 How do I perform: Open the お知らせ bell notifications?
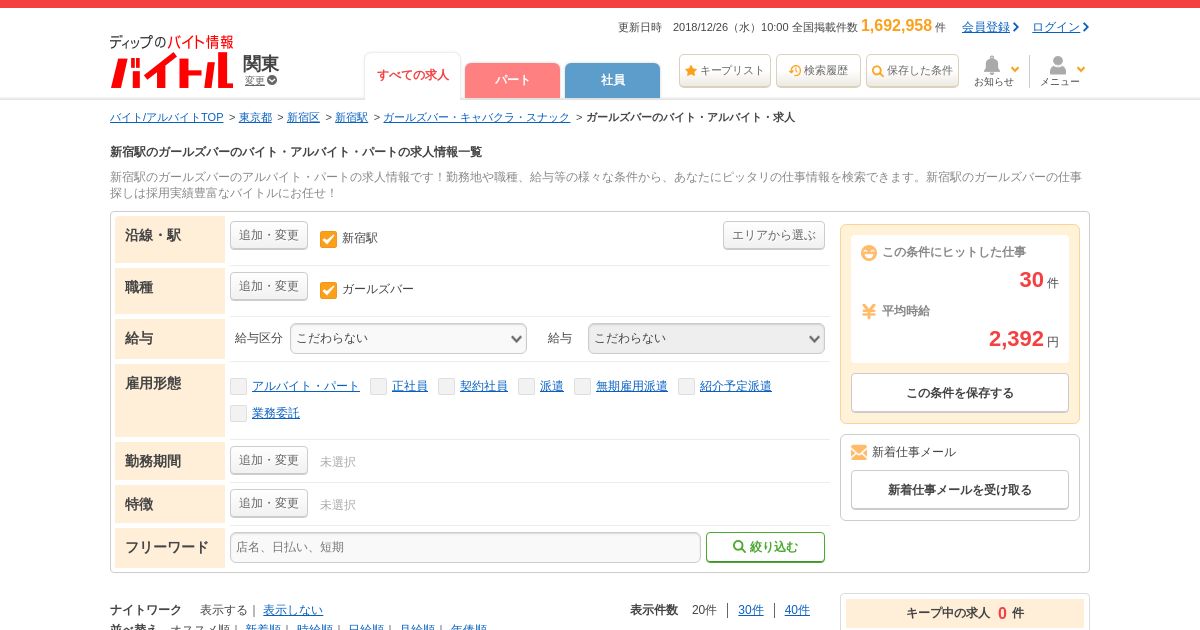click(x=992, y=66)
